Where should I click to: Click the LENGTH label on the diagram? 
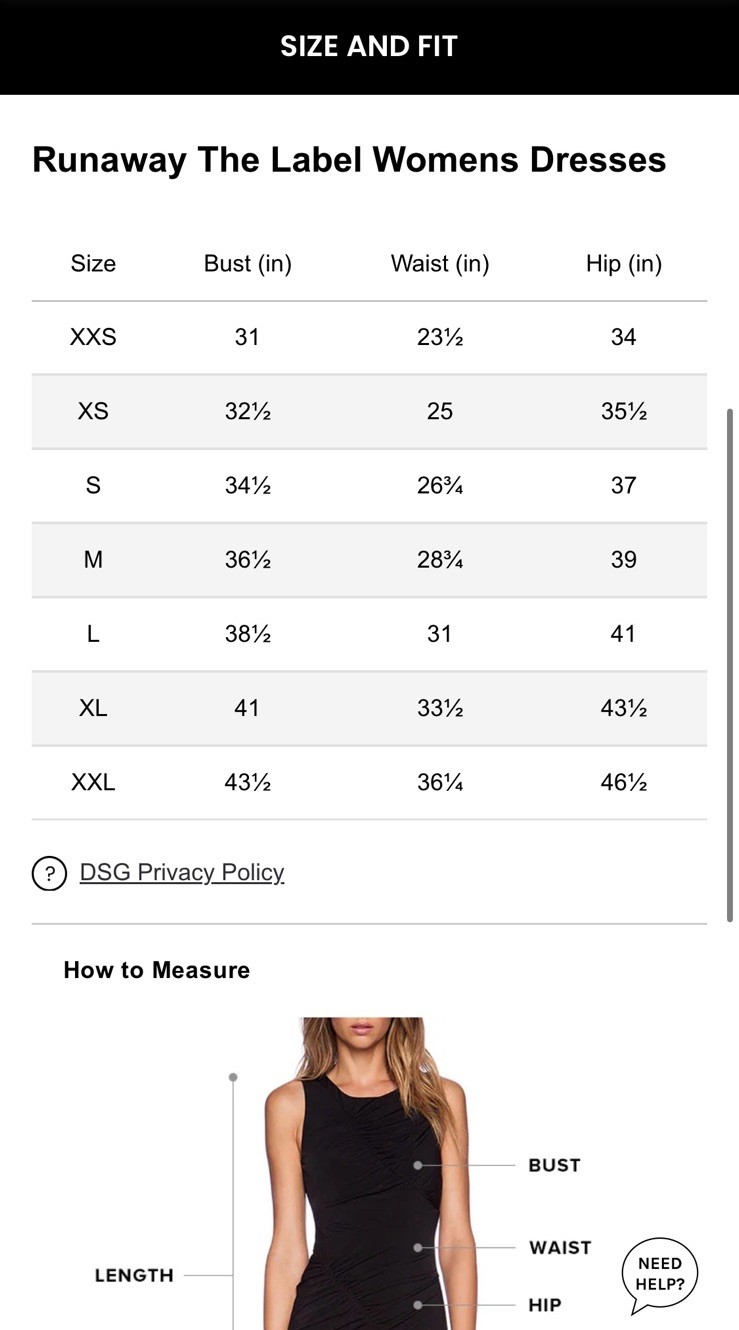coord(134,1276)
